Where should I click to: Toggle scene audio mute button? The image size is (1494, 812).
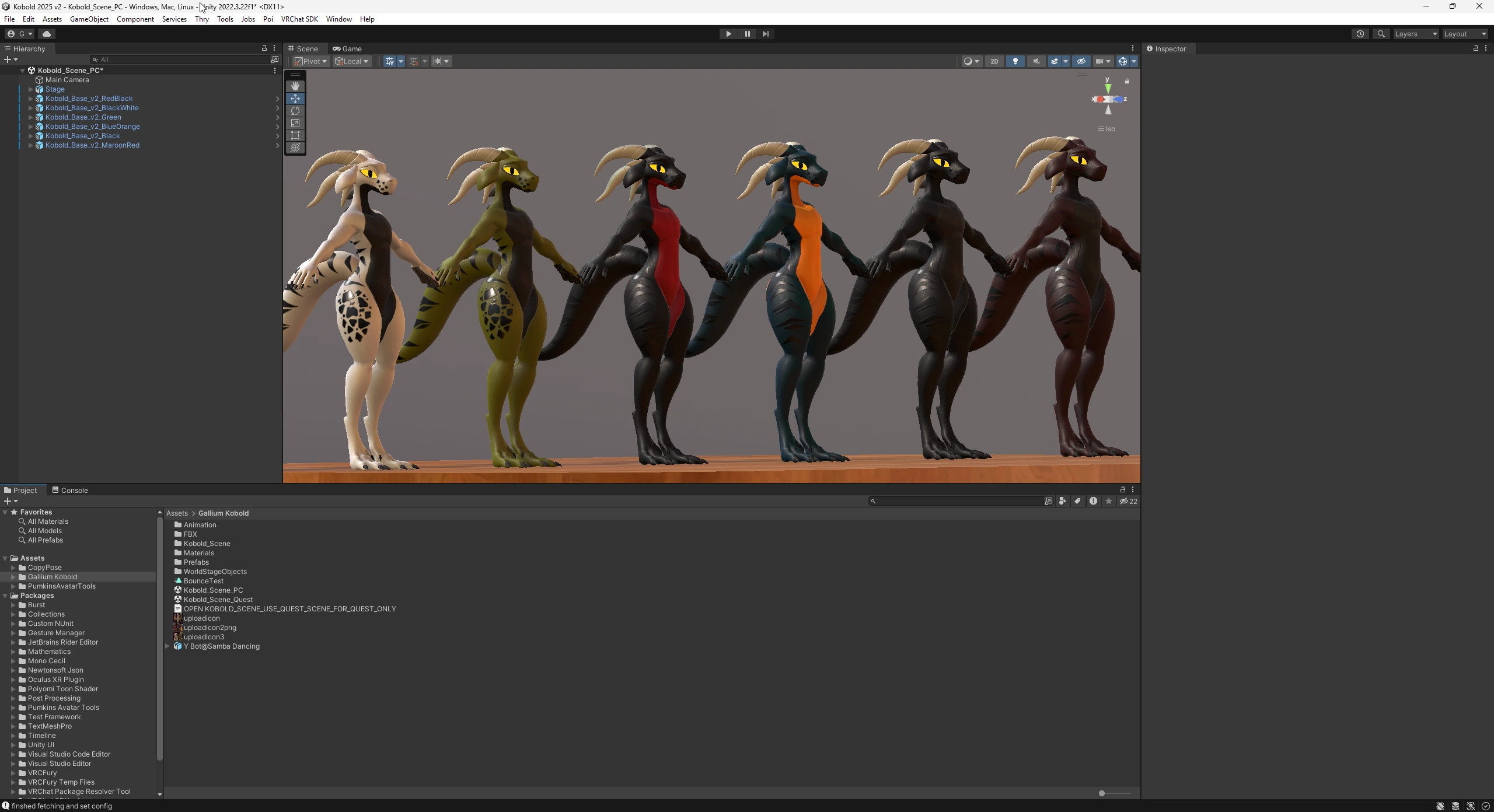pyautogui.click(x=1036, y=61)
